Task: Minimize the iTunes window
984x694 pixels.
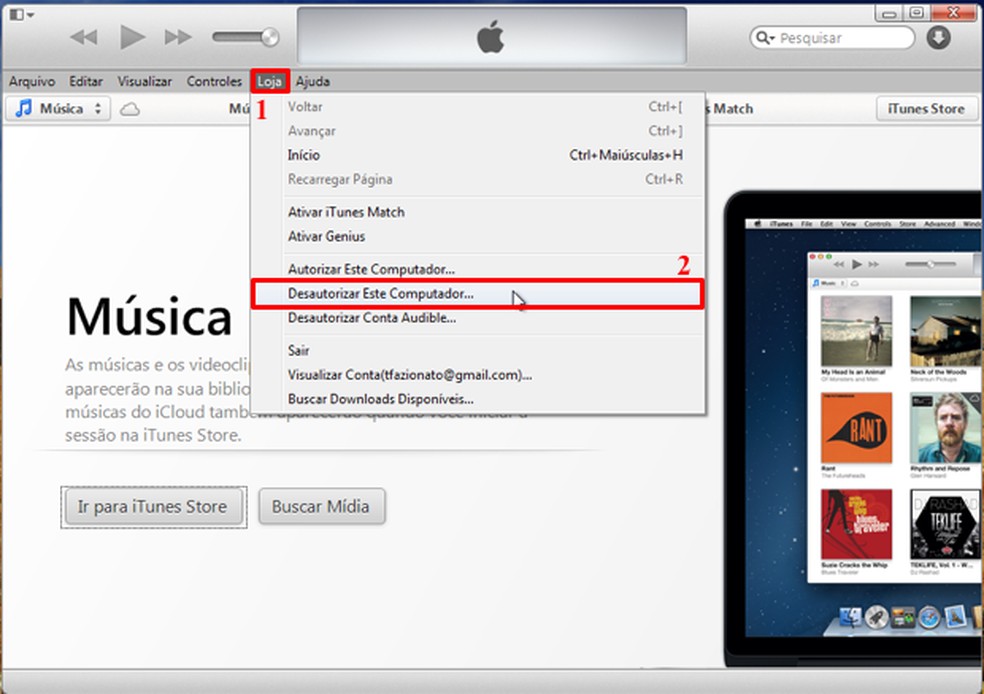Action: [889, 13]
